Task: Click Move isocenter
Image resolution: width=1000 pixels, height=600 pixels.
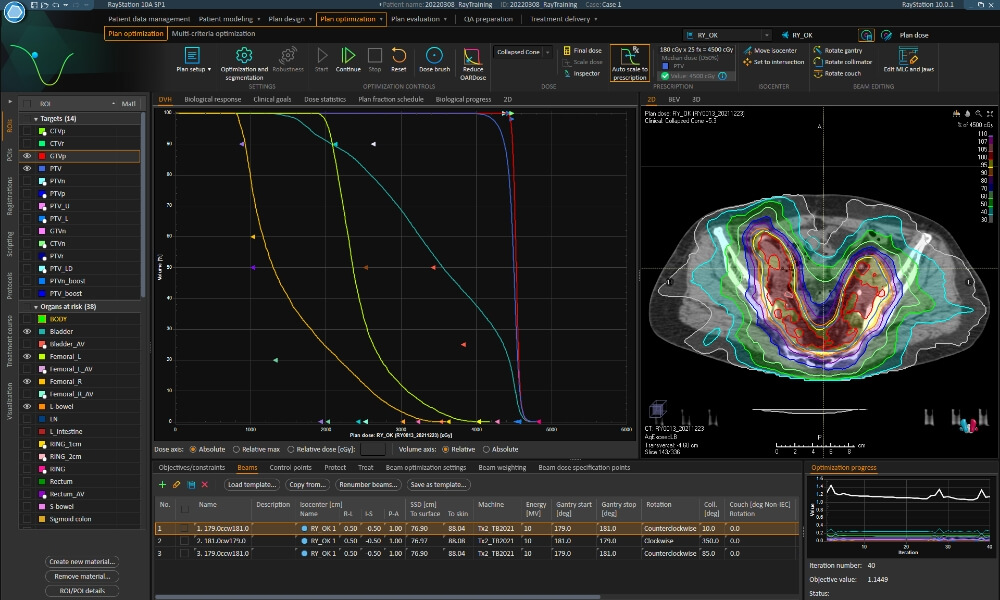Action: pyautogui.click(x=770, y=50)
